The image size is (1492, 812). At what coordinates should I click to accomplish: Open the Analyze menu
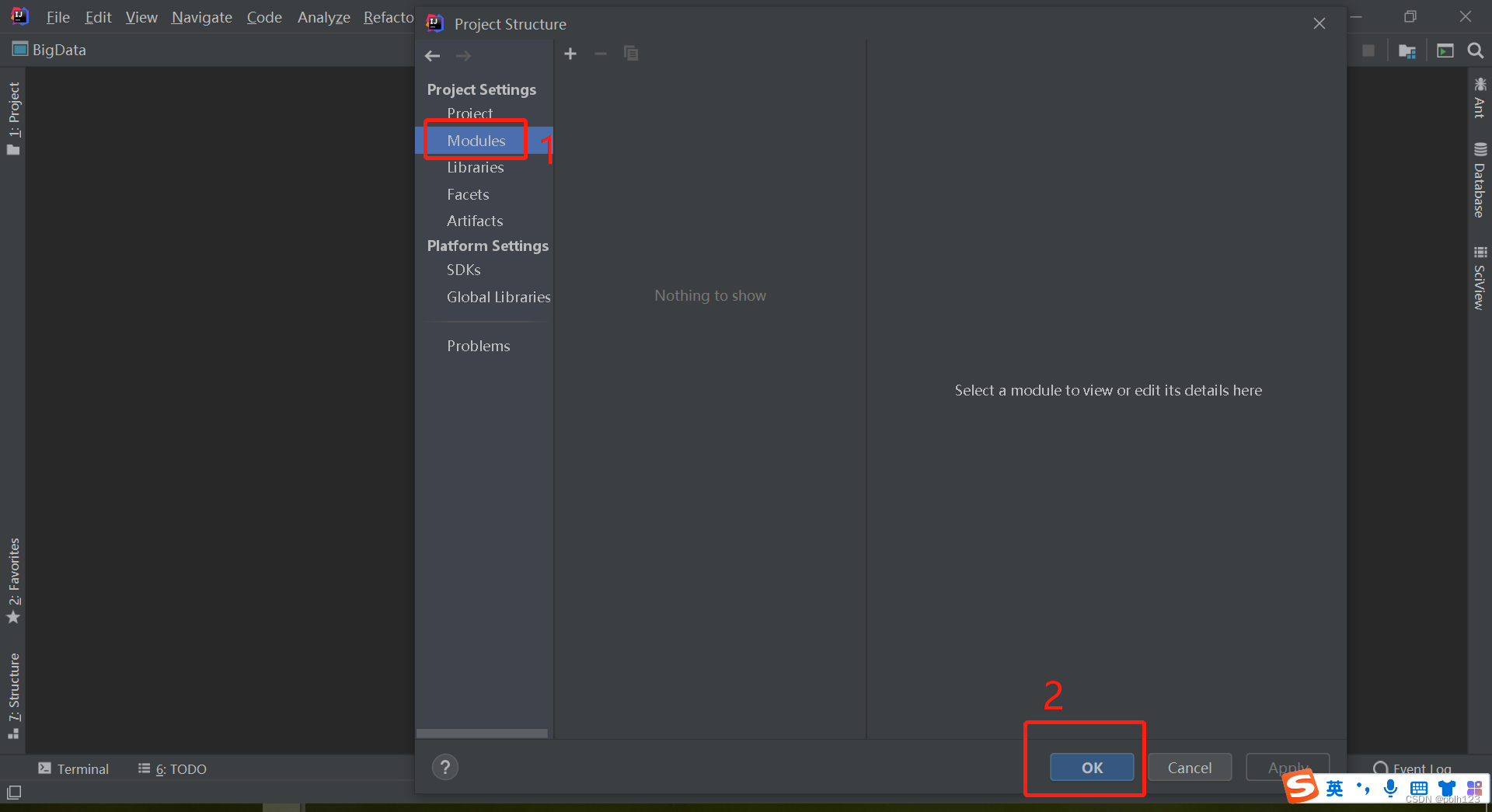pyautogui.click(x=324, y=17)
